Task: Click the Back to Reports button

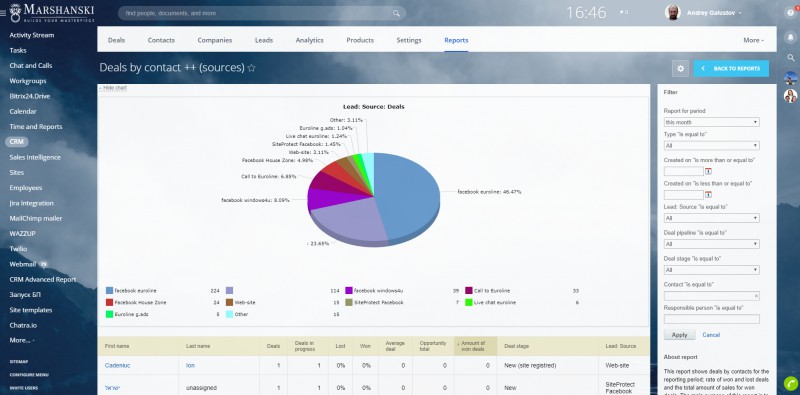Action: pyautogui.click(x=731, y=68)
